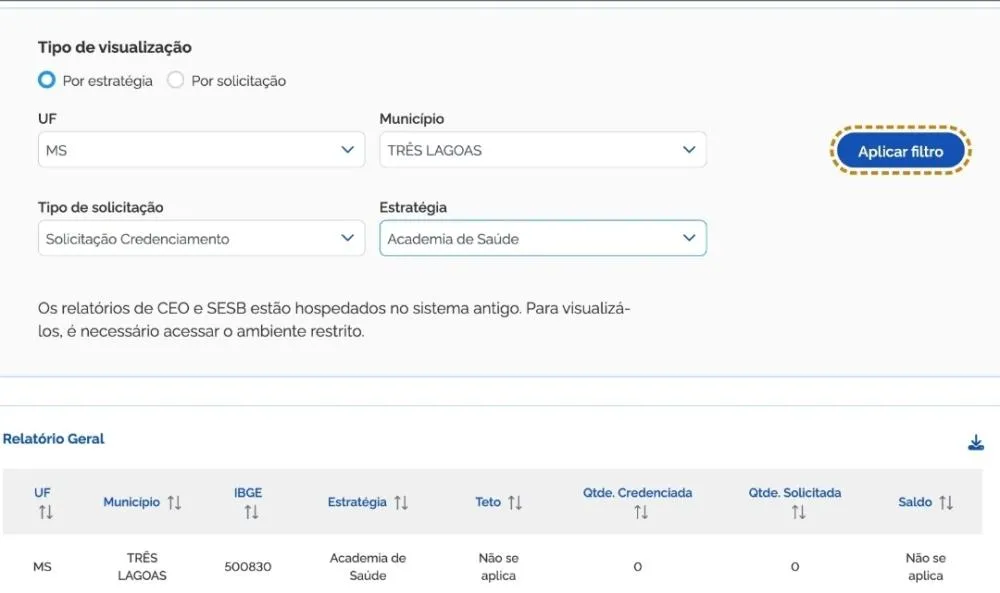The height and width of the screenshot is (593, 1000).
Task: Download the Relatório Geral report
Action: pyautogui.click(x=976, y=443)
